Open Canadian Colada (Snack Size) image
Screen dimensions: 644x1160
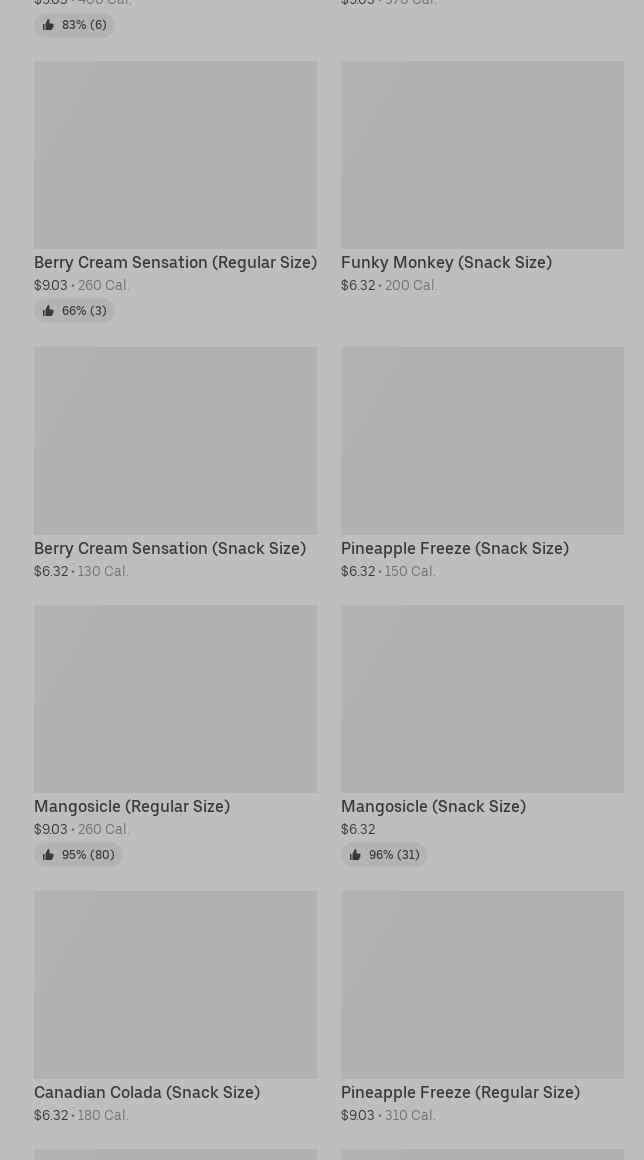coord(175,985)
